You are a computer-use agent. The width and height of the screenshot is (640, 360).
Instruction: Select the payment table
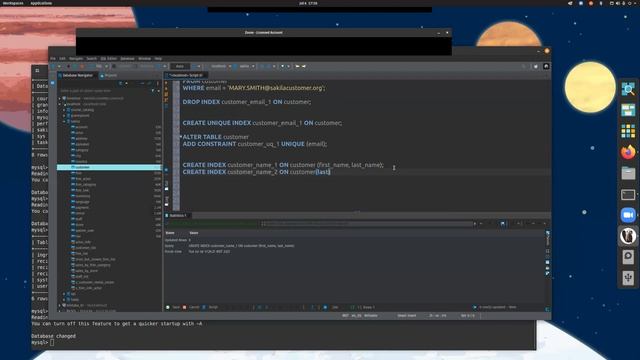[82, 207]
